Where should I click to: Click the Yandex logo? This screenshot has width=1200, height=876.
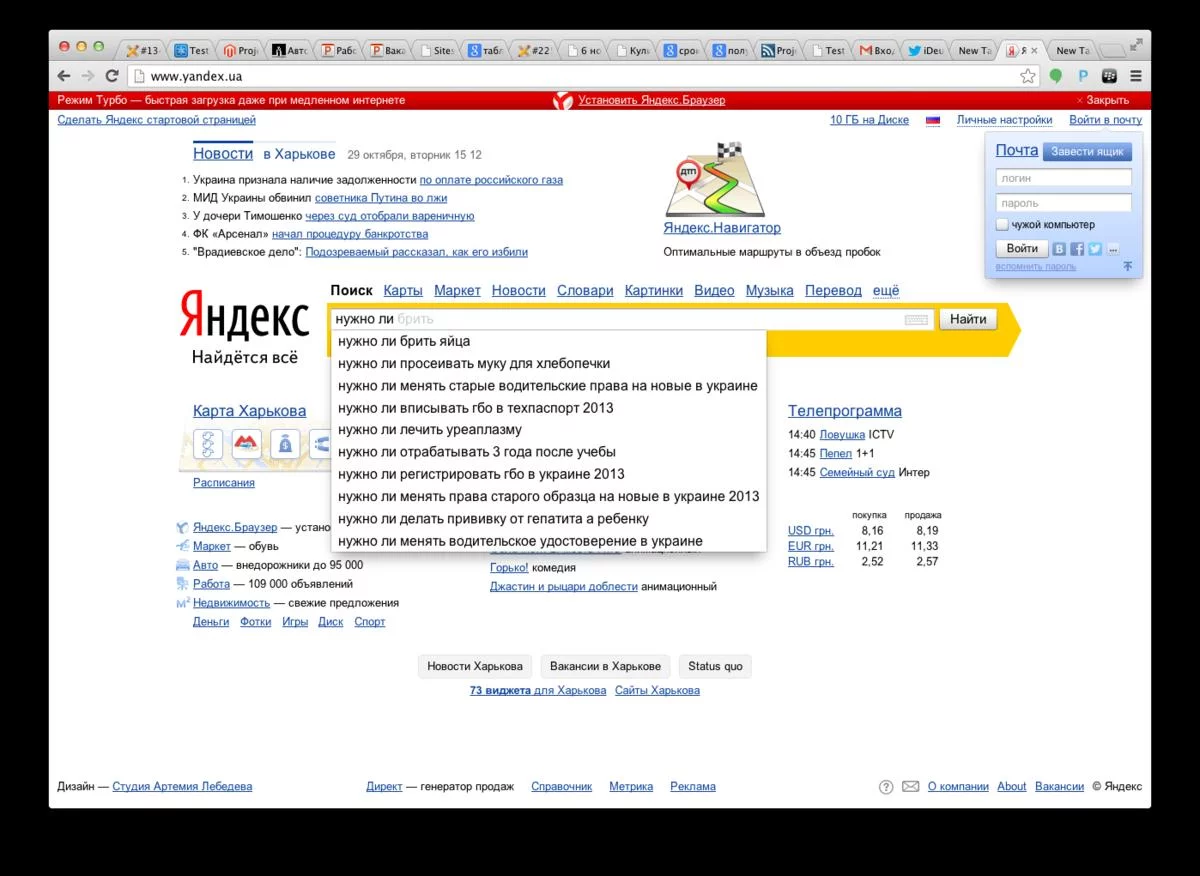point(244,317)
